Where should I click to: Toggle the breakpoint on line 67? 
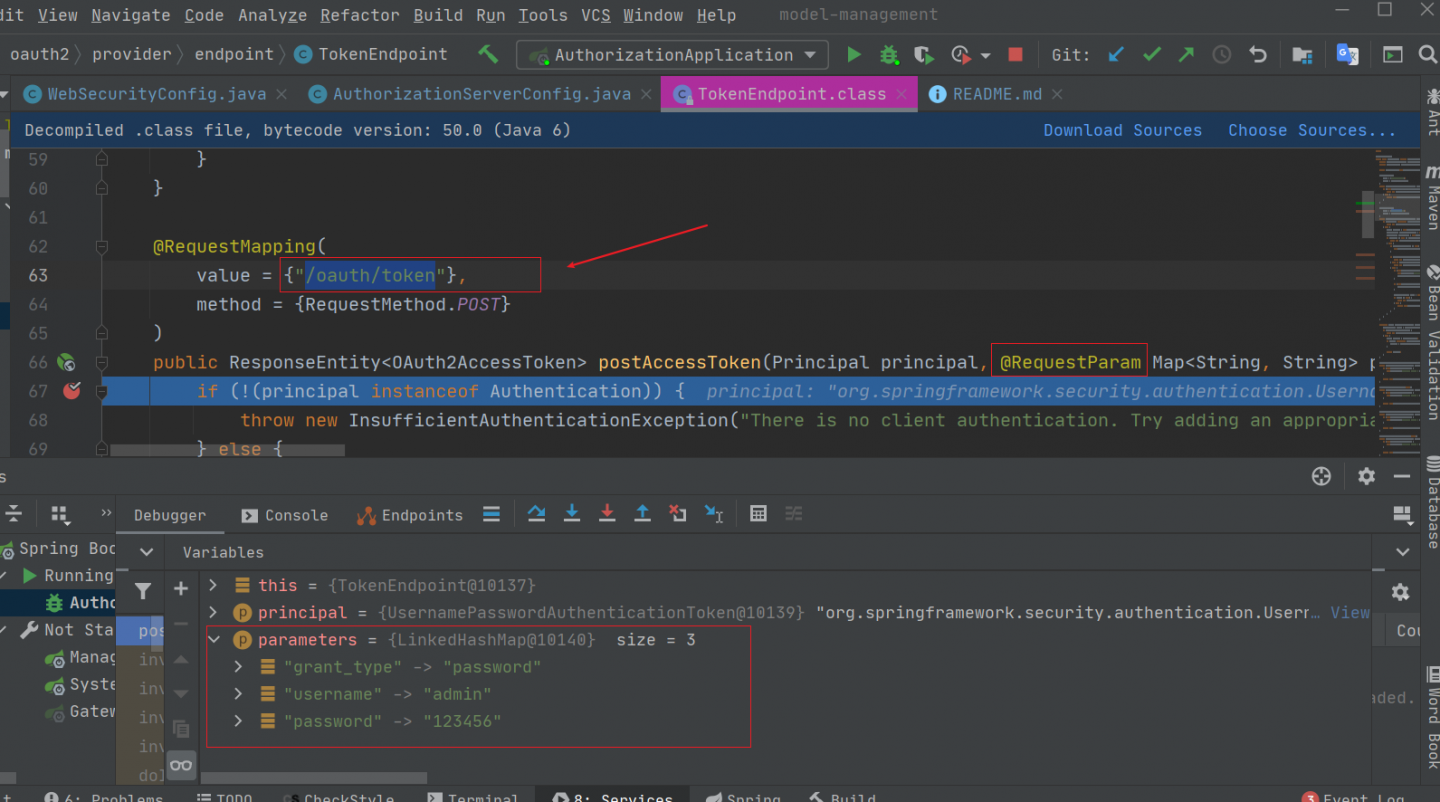coord(71,391)
